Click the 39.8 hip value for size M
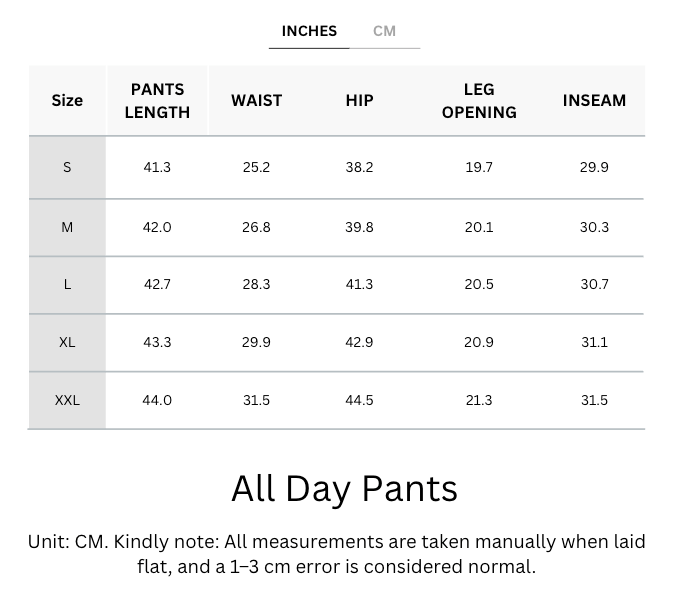The width and height of the screenshot is (675, 594). click(359, 227)
